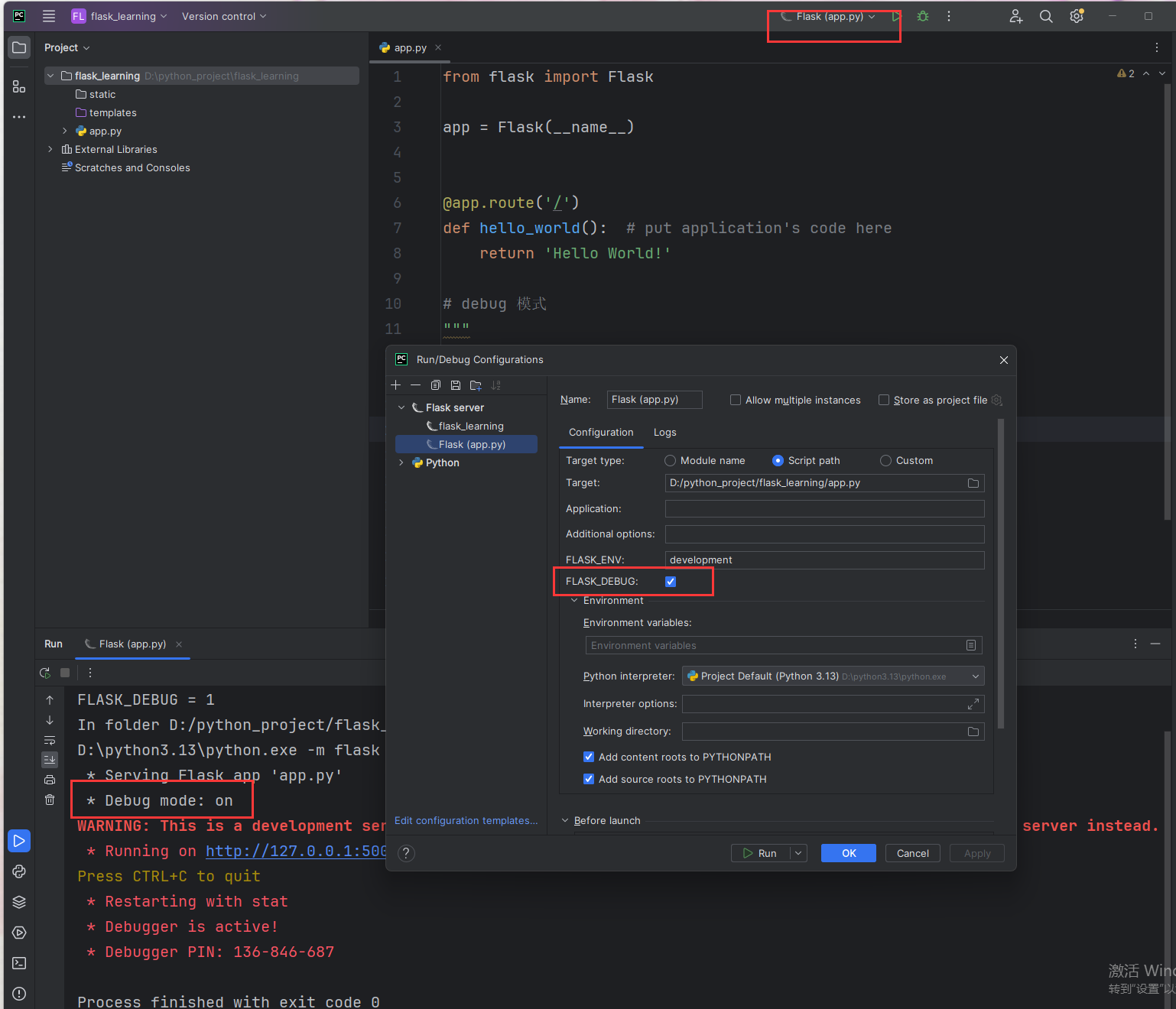Screen dimensions: 1176x1009
Task: Save the selected run configuration
Action: (456, 385)
